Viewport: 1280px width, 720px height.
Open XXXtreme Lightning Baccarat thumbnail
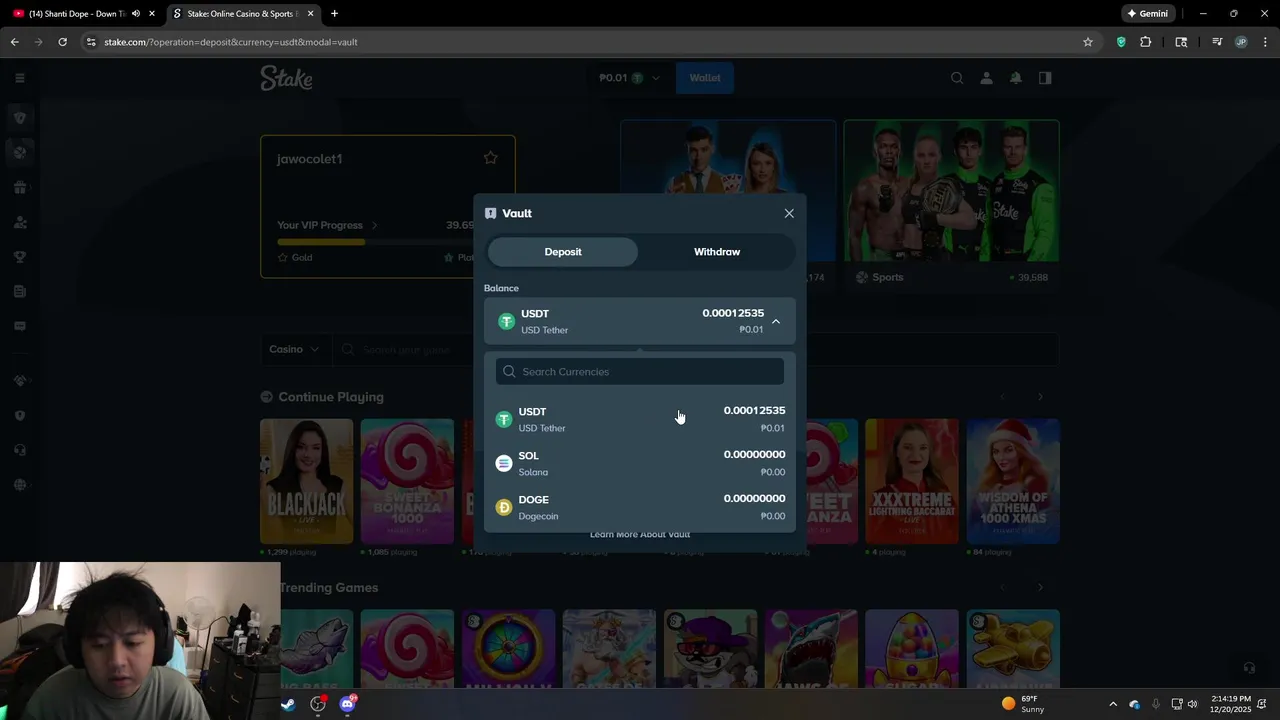coord(912,481)
